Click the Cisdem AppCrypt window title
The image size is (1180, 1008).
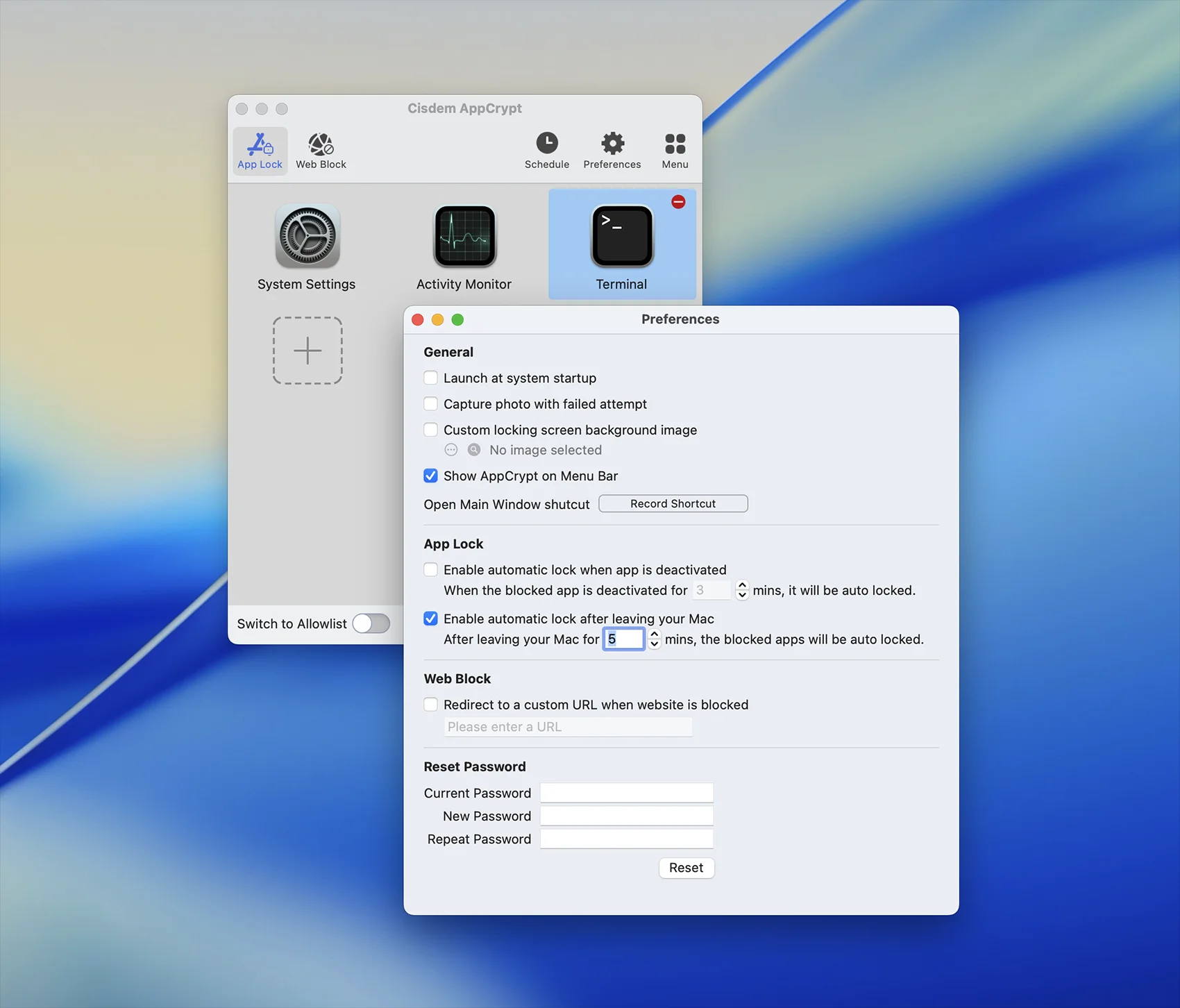(464, 108)
